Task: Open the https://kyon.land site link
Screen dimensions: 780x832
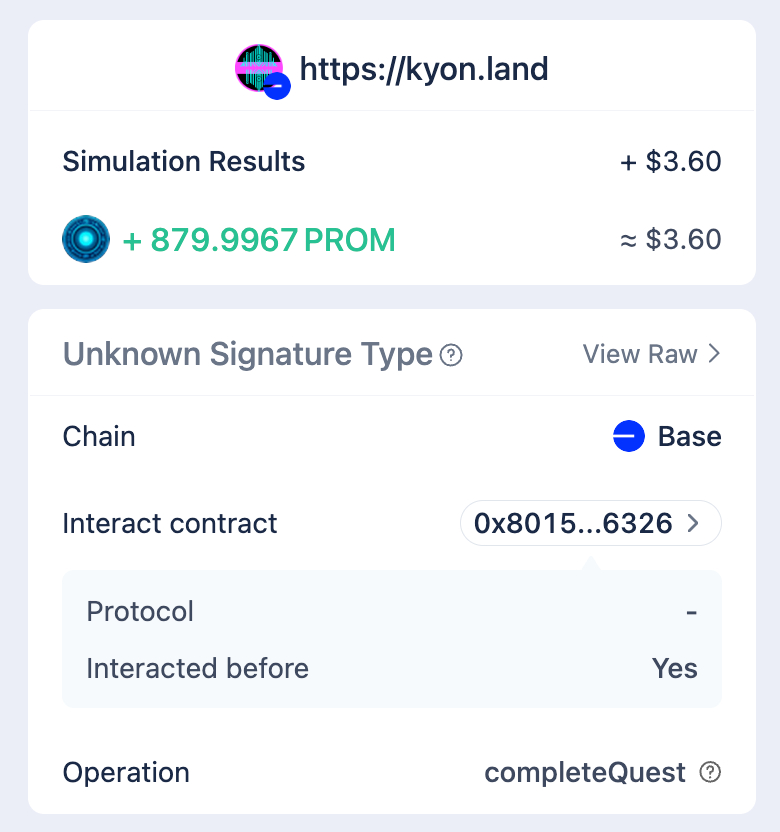Action: [424, 69]
